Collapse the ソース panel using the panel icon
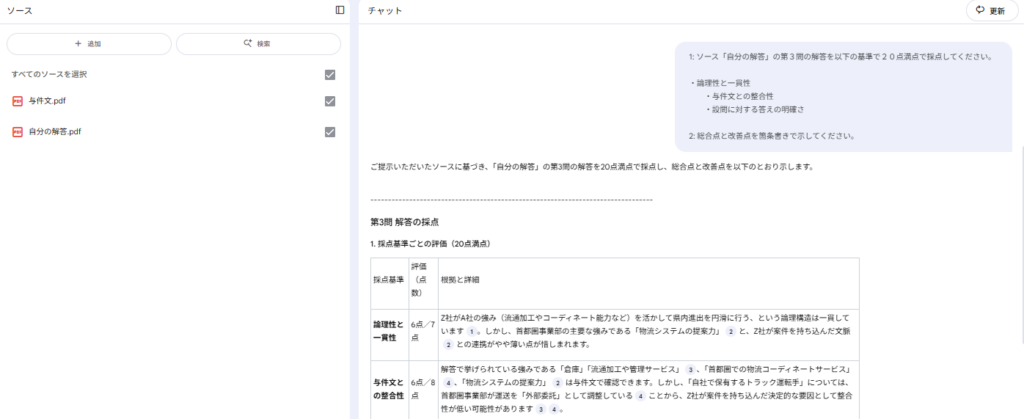Viewport: 1024px width, 419px height. point(340,10)
